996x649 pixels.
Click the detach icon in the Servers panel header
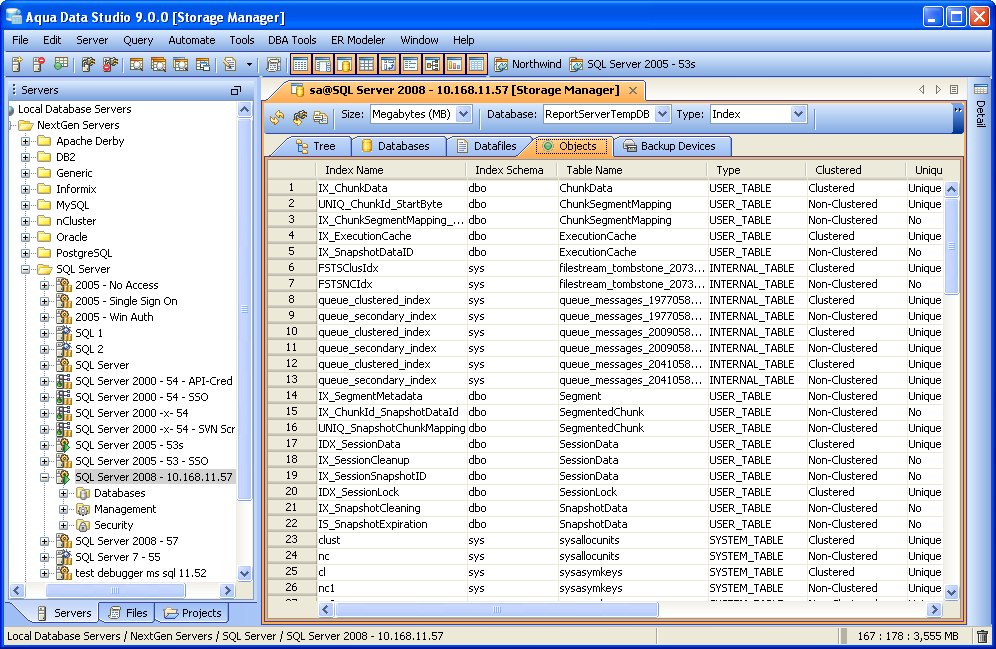point(236,91)
